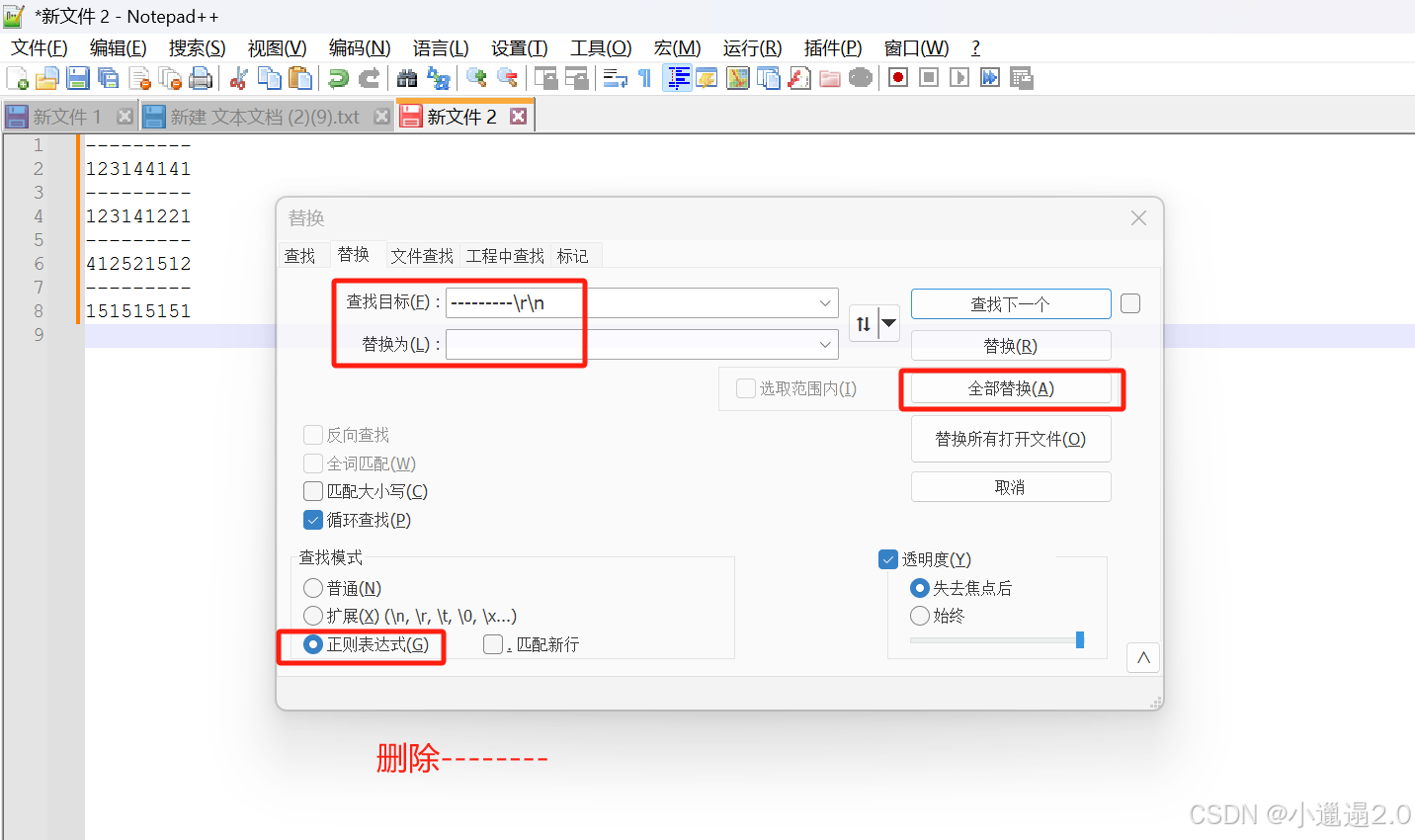Run macro multiple times icon
This screenshot has width=1415, height=840.
(990, 78)
